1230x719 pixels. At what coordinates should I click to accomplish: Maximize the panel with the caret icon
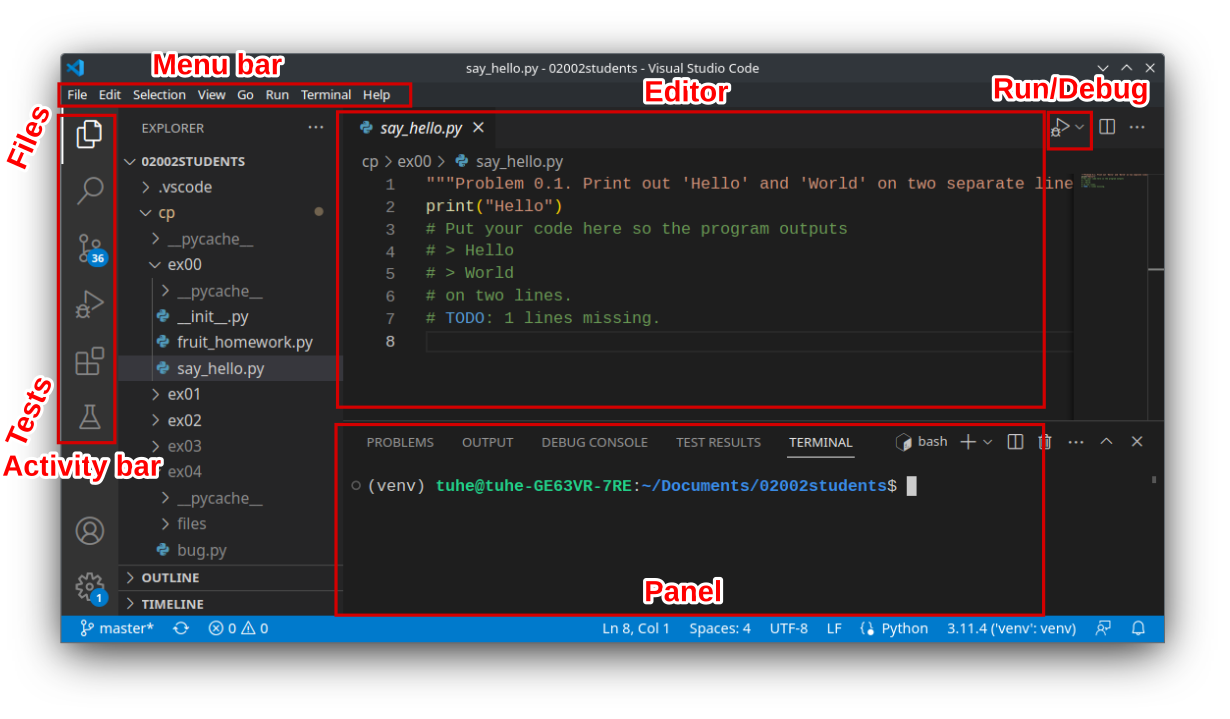pos(1106,442)
